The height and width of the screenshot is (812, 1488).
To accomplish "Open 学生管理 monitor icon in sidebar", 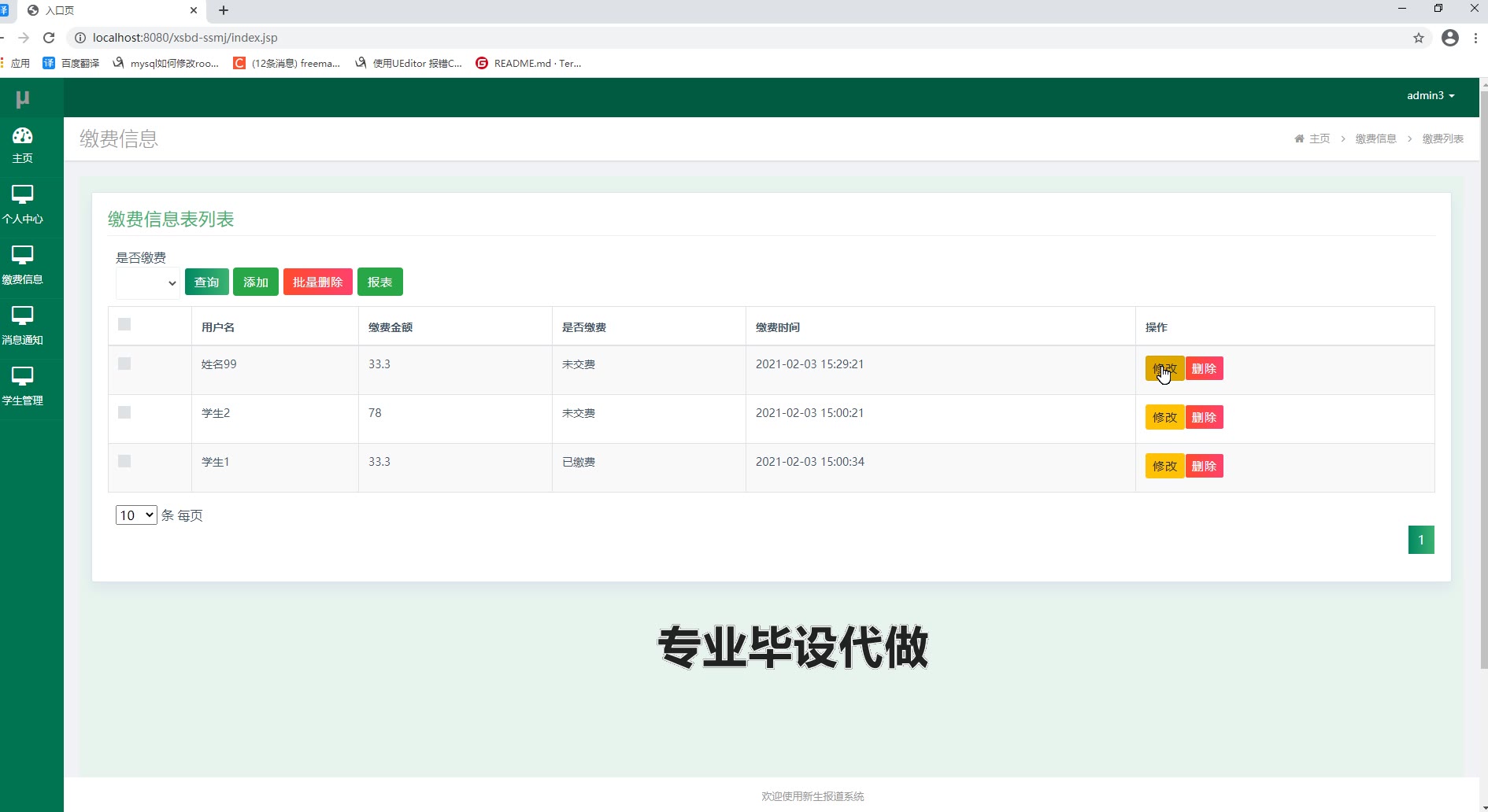I will [22, 376].
